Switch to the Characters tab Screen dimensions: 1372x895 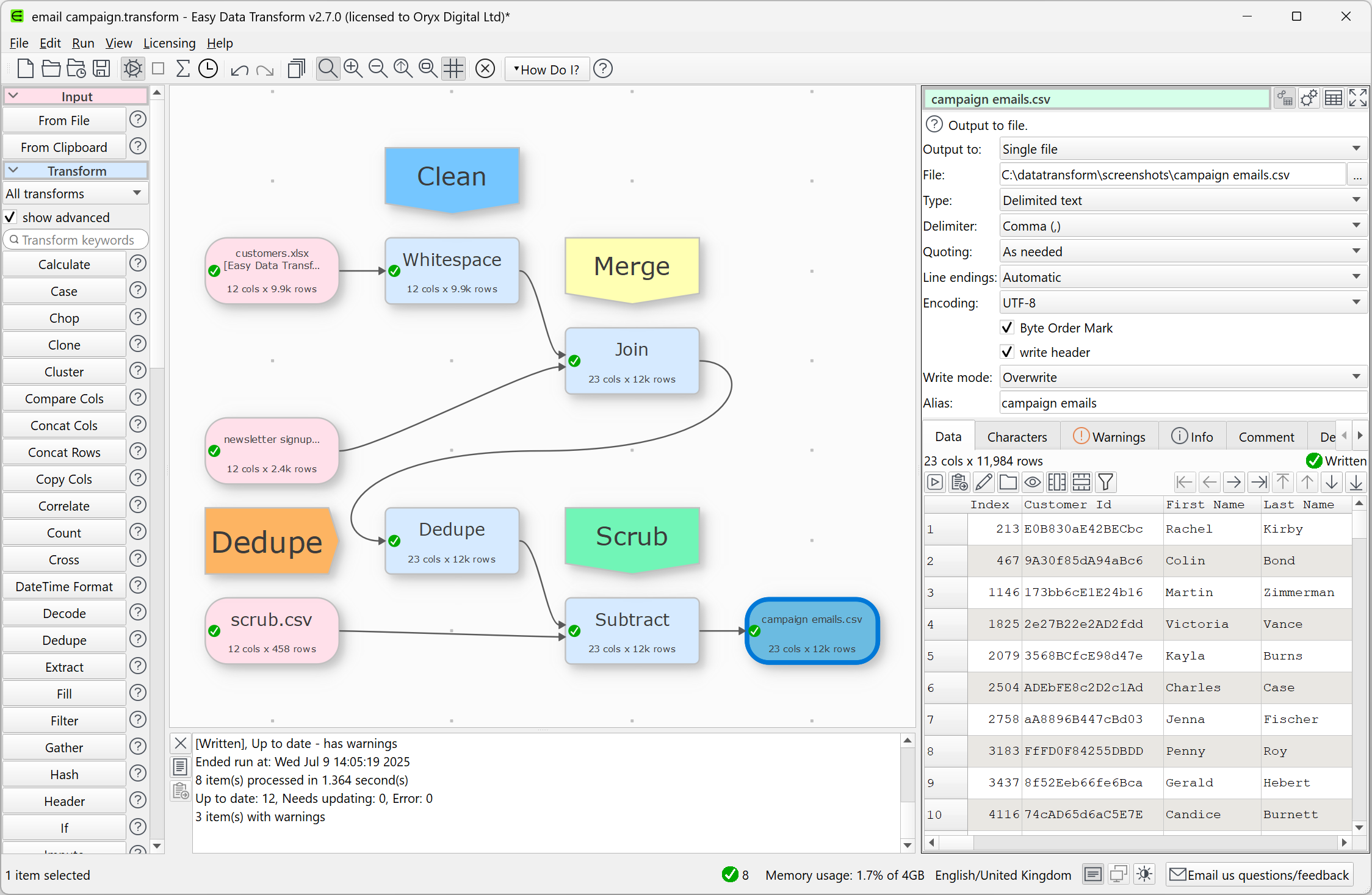pos(1017,437)
